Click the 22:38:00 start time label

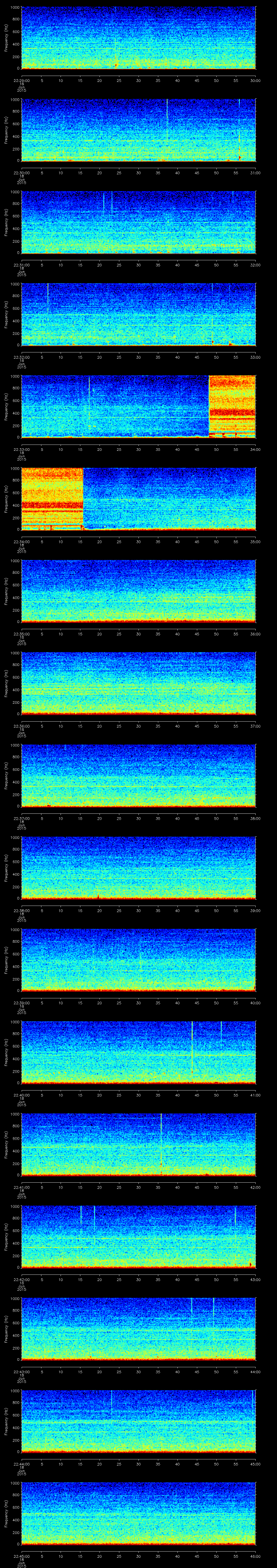[x=21, y=910]
